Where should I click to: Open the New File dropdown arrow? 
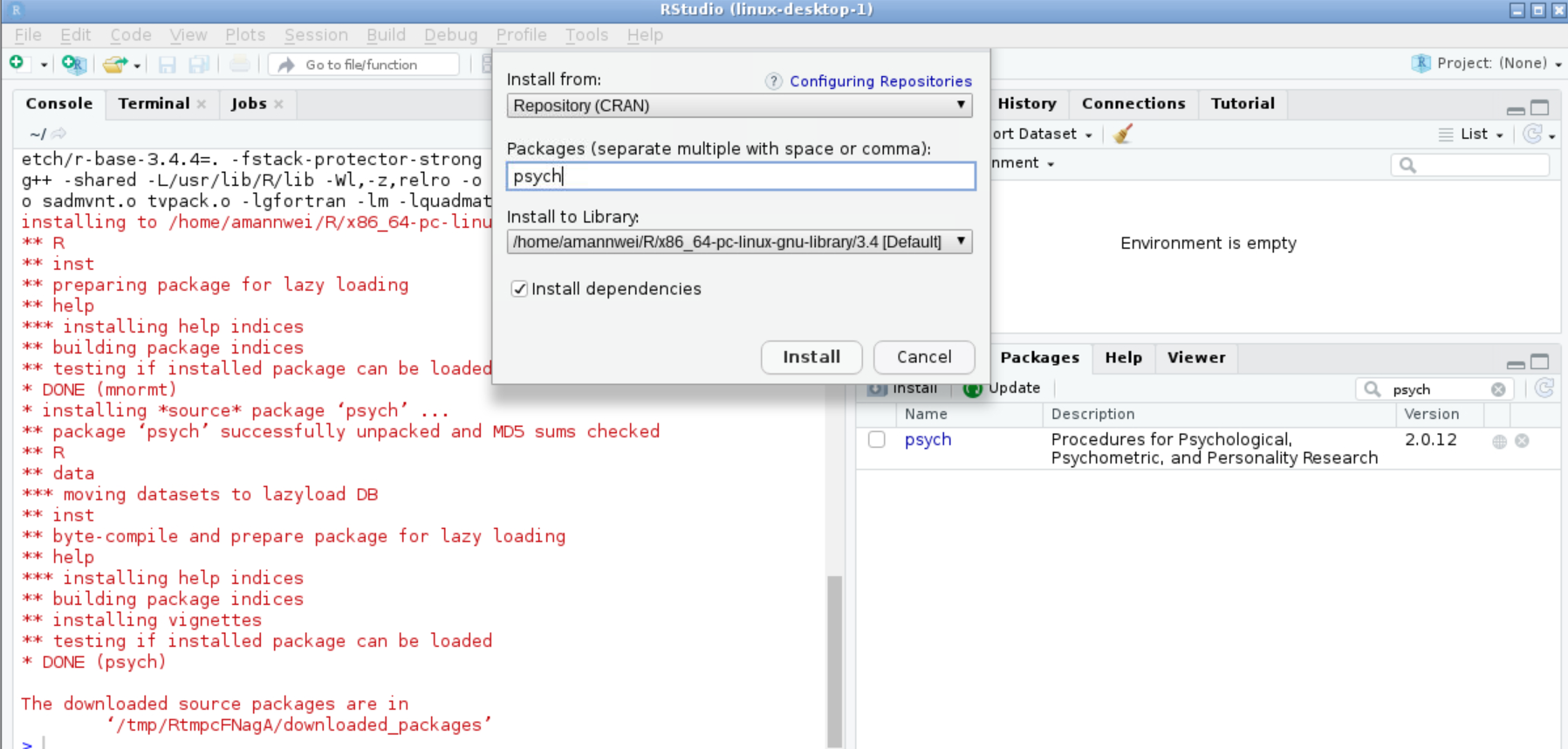(x=44, y=65)
